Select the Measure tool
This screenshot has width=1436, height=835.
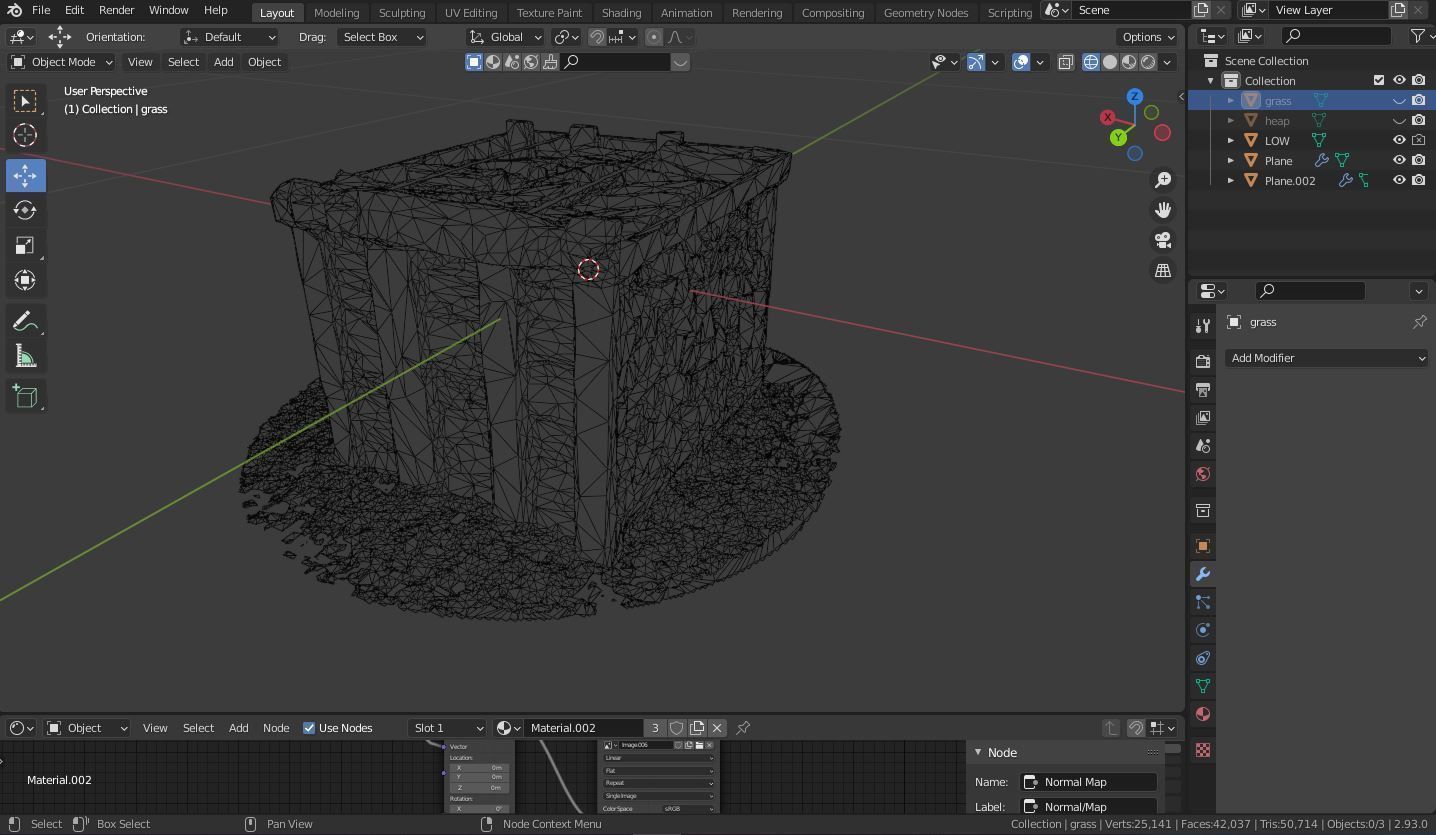25,356
